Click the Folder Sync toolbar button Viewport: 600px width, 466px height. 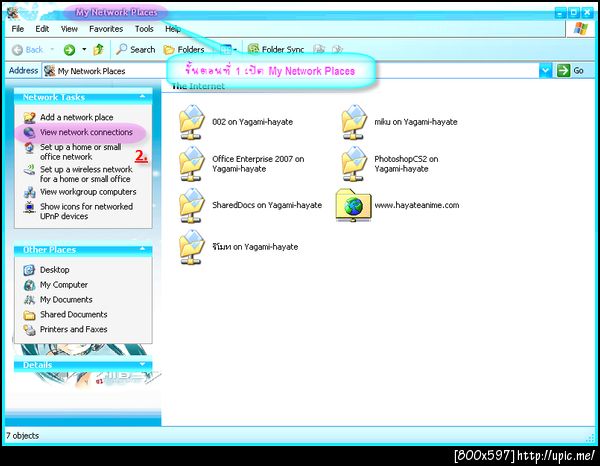[276, 49]
